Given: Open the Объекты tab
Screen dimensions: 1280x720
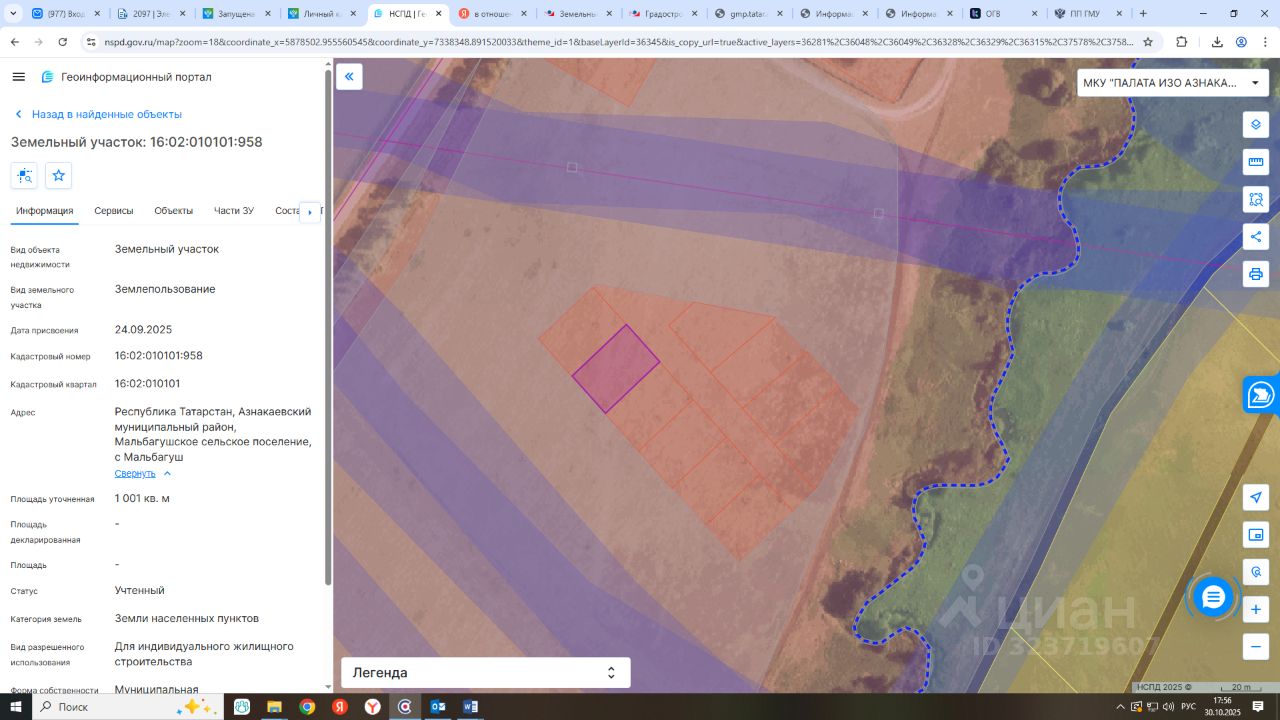Looking at the screenshot, I should pyautogui.click(x=174, y=211).
